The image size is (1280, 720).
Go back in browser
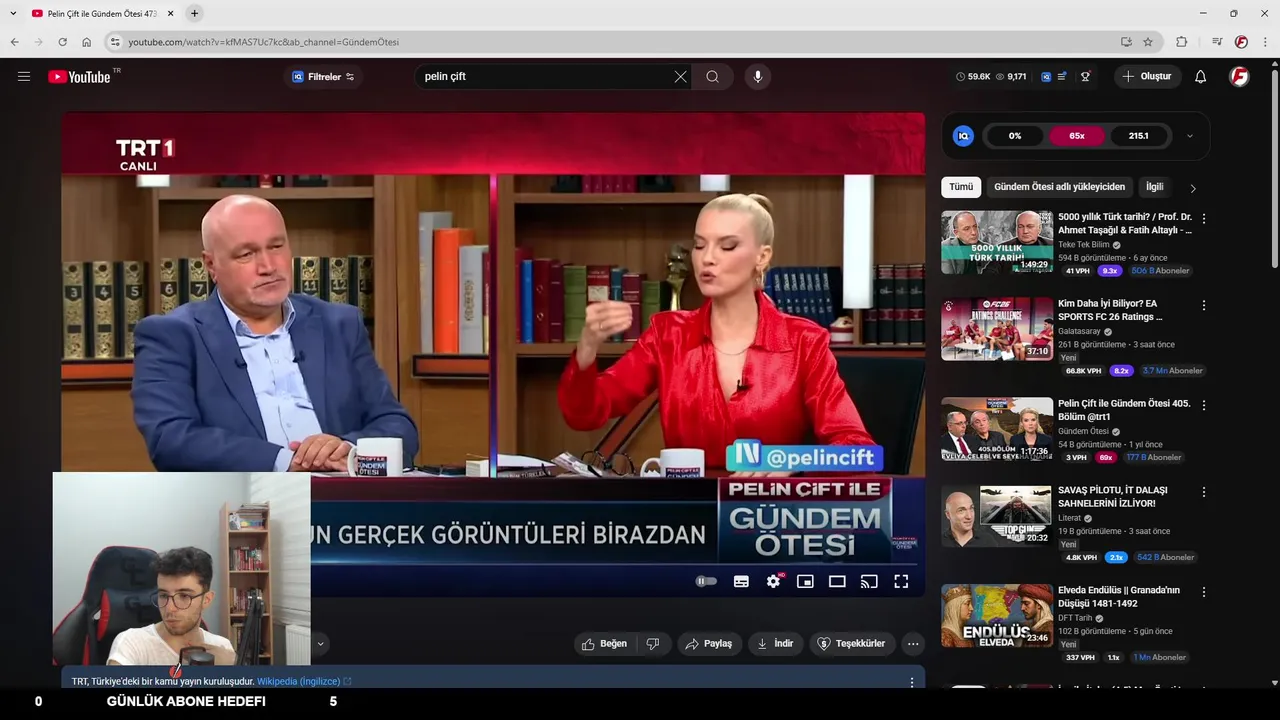(14, 42)
